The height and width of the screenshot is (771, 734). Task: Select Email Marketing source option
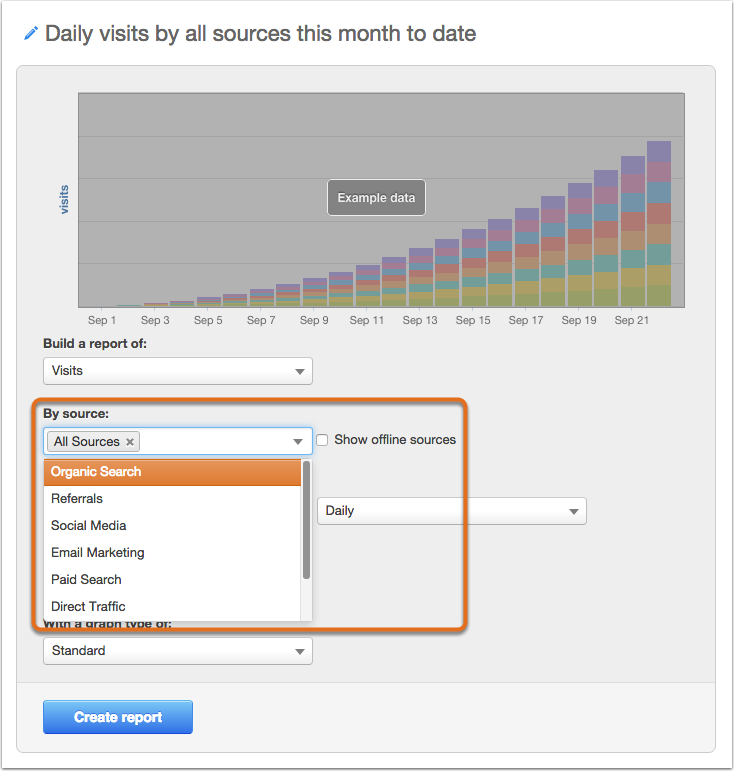coord(172,553)
